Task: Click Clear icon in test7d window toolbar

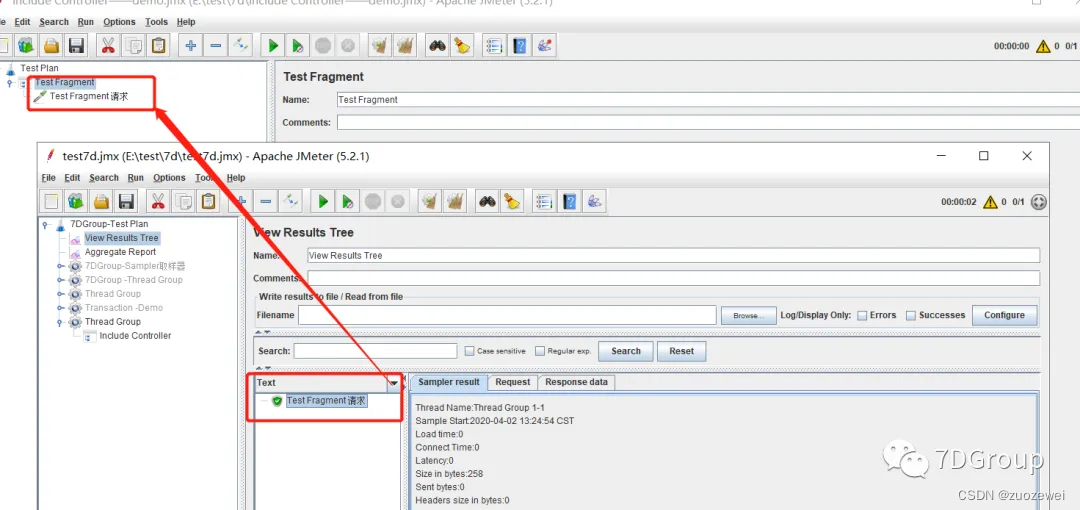Action: [x=430, y=202]
